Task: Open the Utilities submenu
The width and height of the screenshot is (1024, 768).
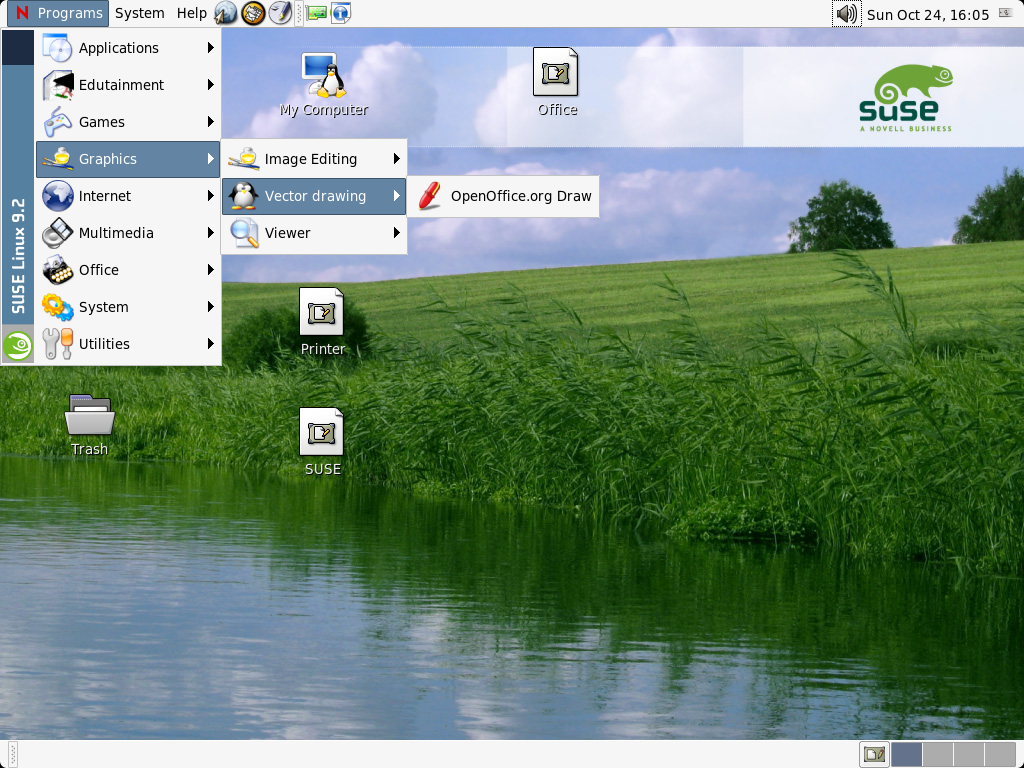Action: pyautogui.click(x=128, y=344)
